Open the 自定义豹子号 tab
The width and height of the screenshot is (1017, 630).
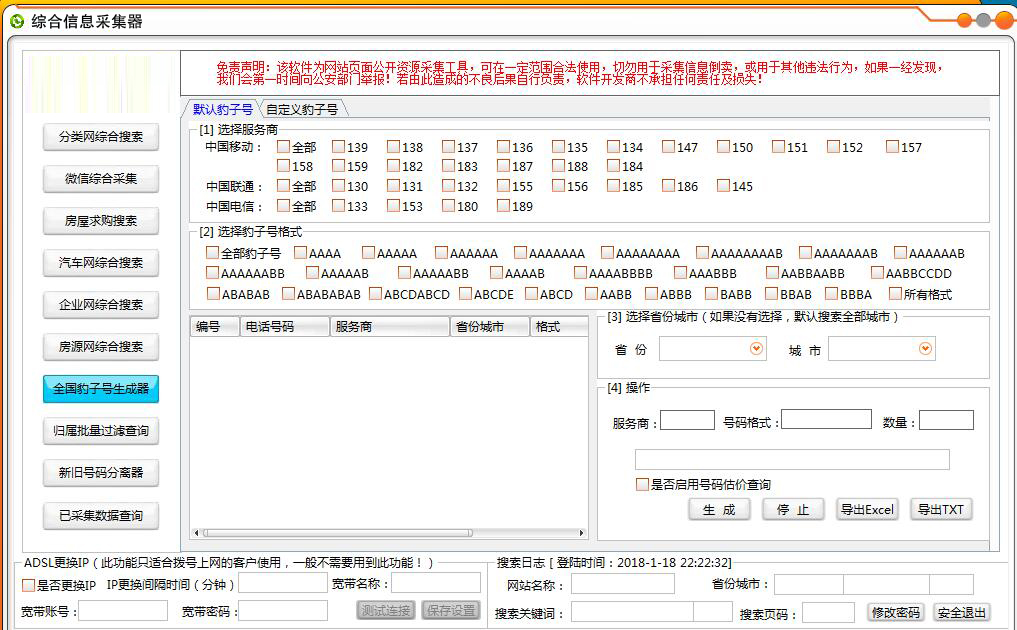(x=301, y=109)
